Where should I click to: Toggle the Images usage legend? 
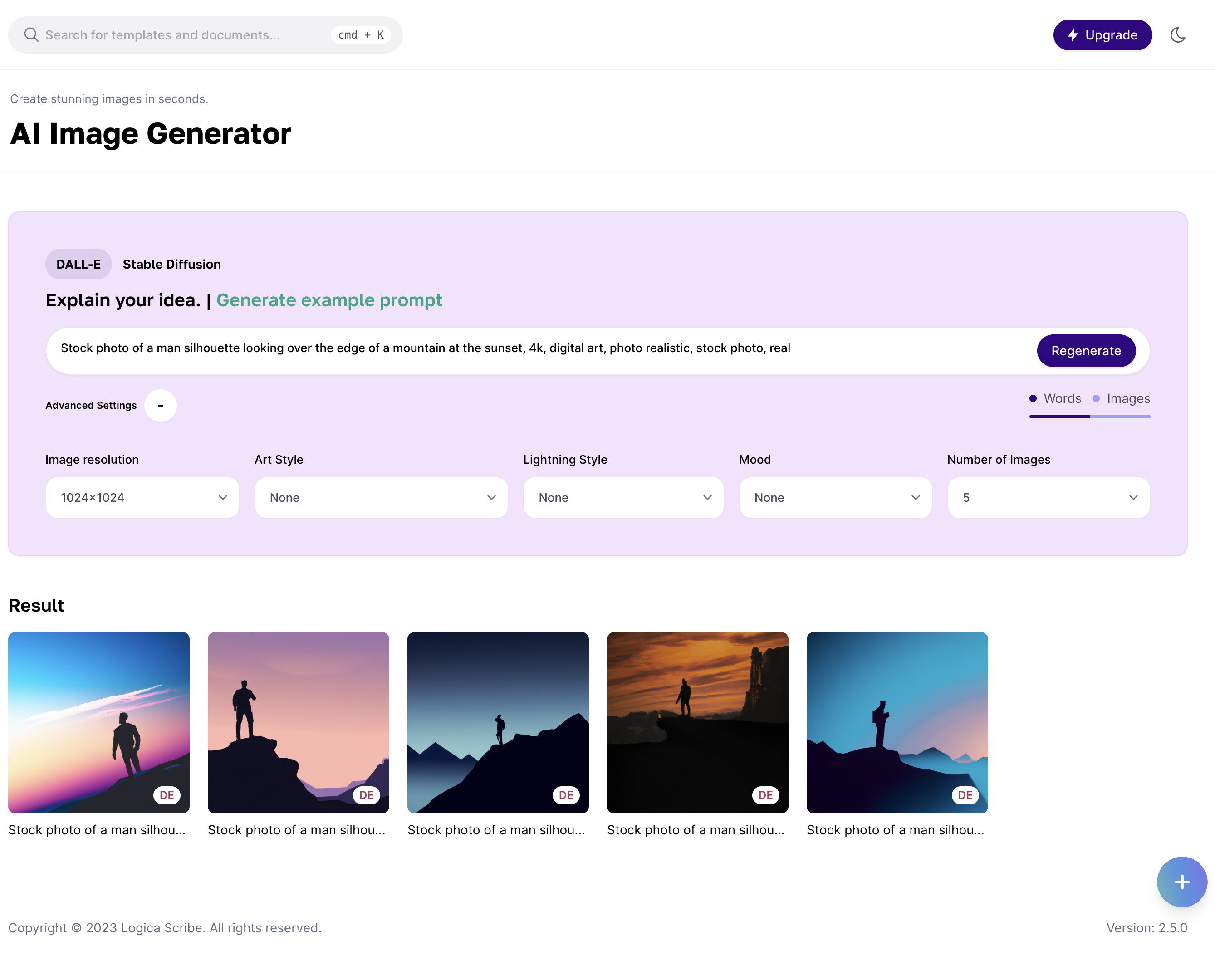[1121, 398]
